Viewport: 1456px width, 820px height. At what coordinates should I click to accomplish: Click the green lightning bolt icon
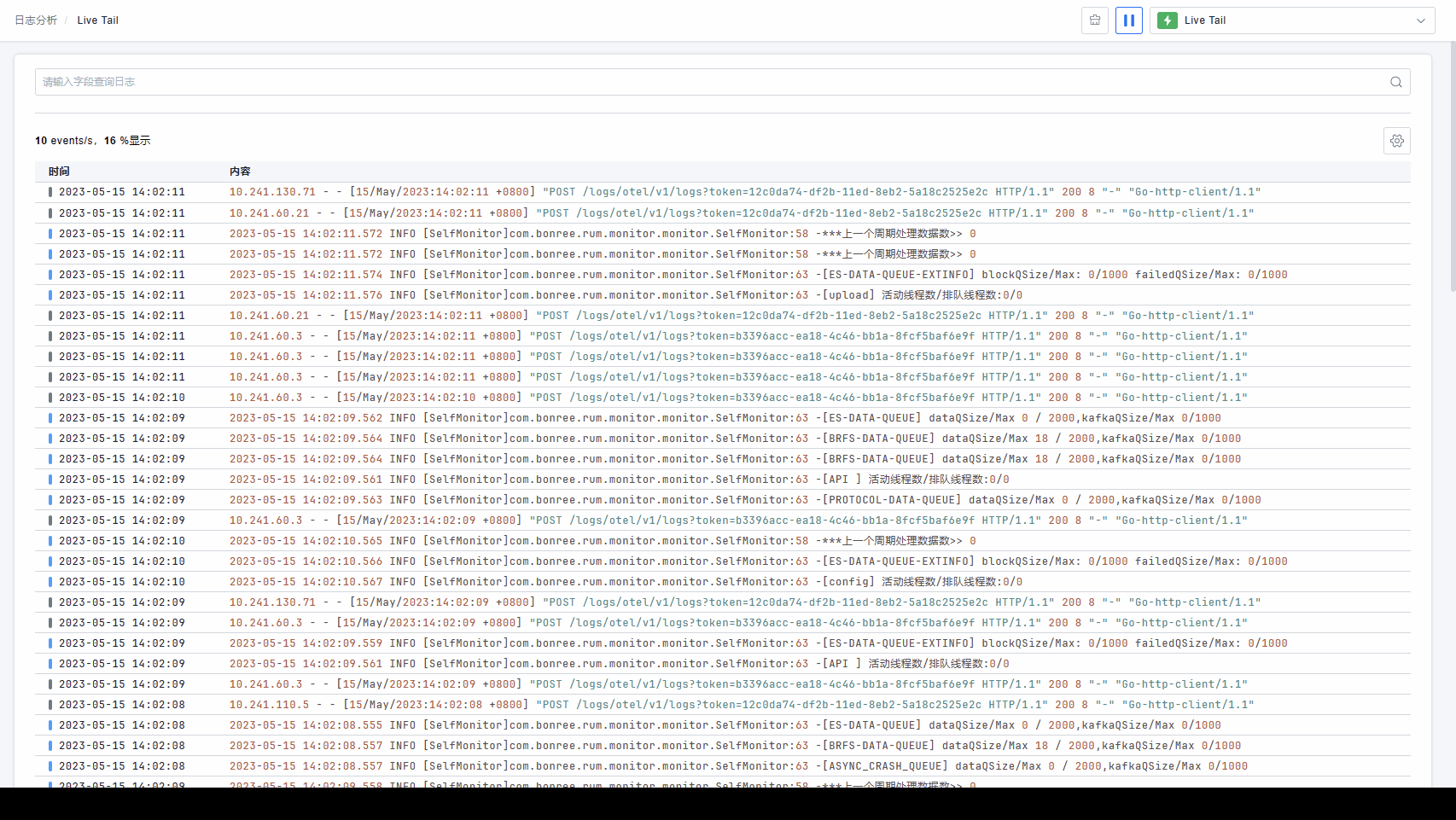pyautogui.click(x=1168, y=20)
